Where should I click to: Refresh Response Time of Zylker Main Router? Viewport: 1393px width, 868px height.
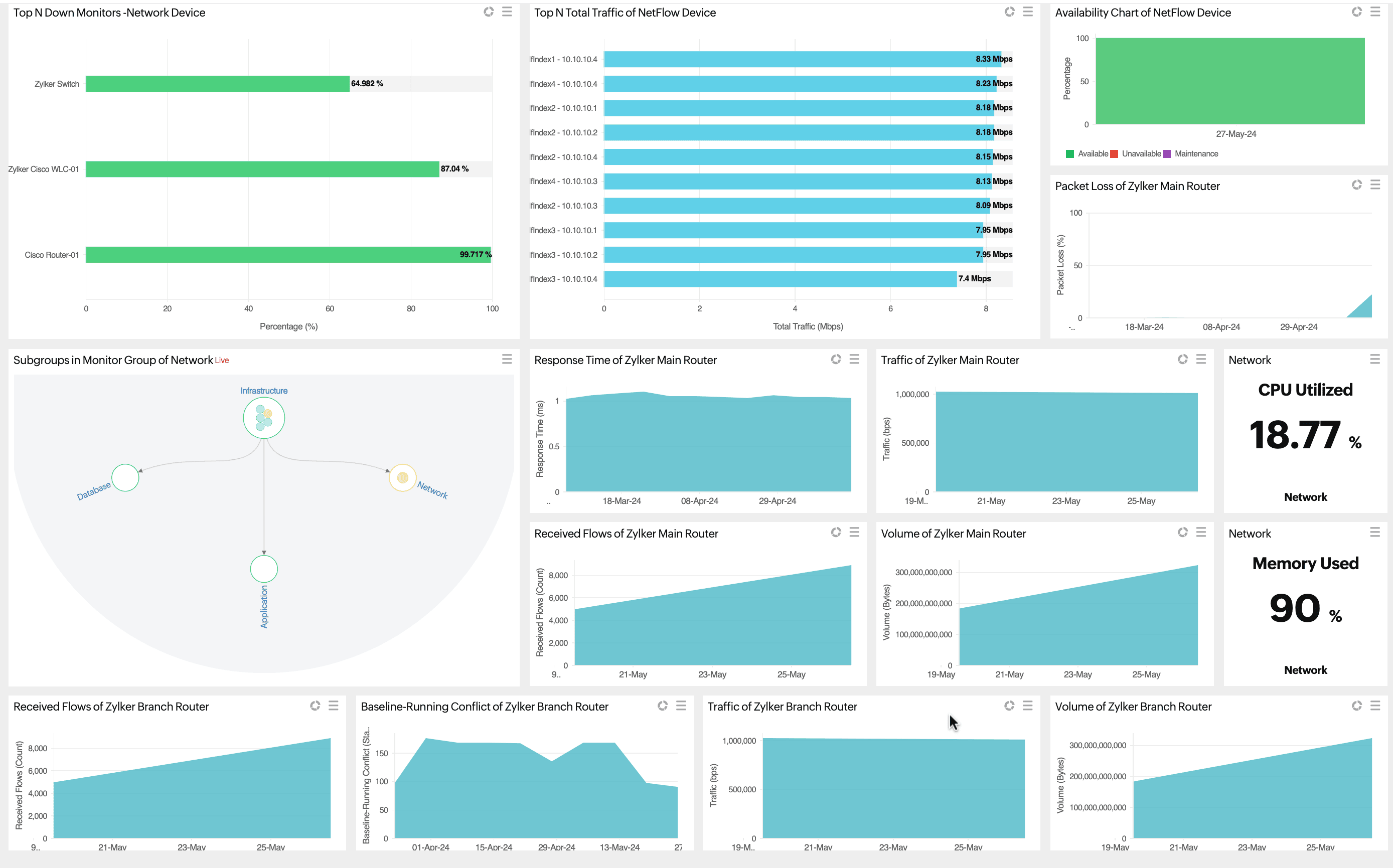pos(836,359)
